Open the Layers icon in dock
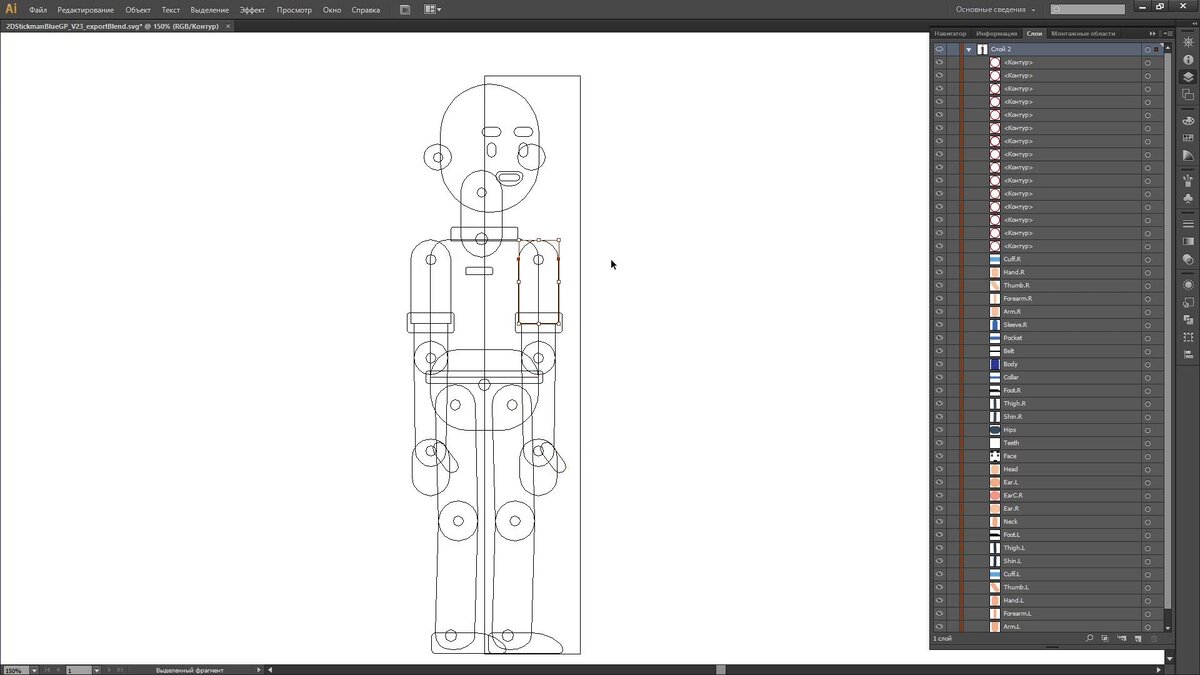 1188,77
